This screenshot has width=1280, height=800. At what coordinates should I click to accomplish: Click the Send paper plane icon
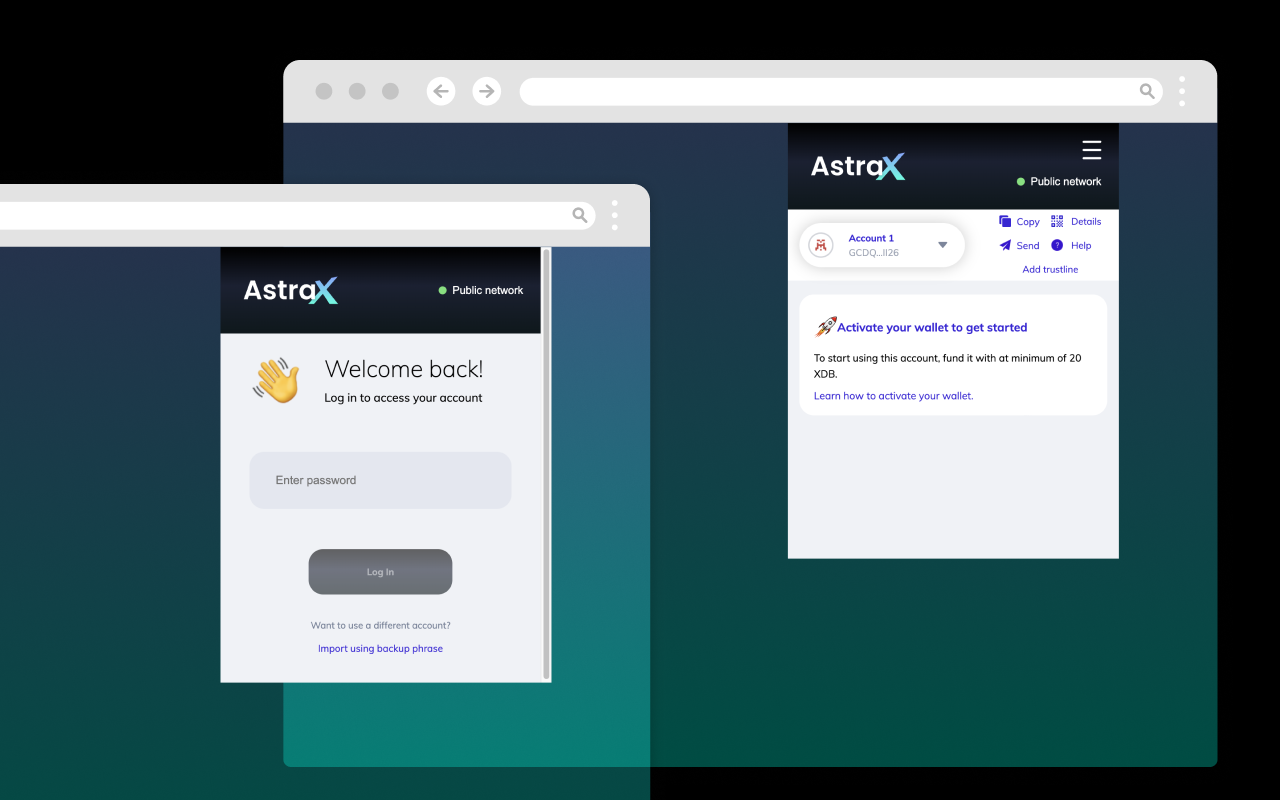coord(1005,245)
